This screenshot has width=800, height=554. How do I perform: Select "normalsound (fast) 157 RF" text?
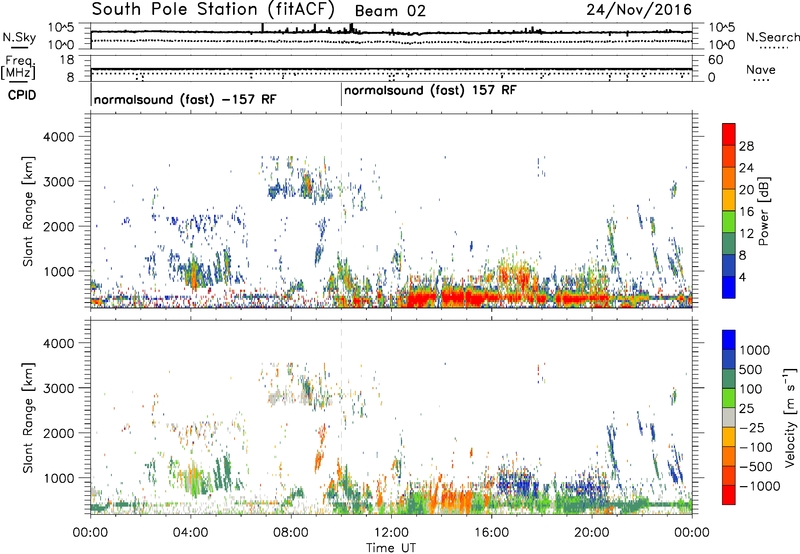tap(430, 90)
